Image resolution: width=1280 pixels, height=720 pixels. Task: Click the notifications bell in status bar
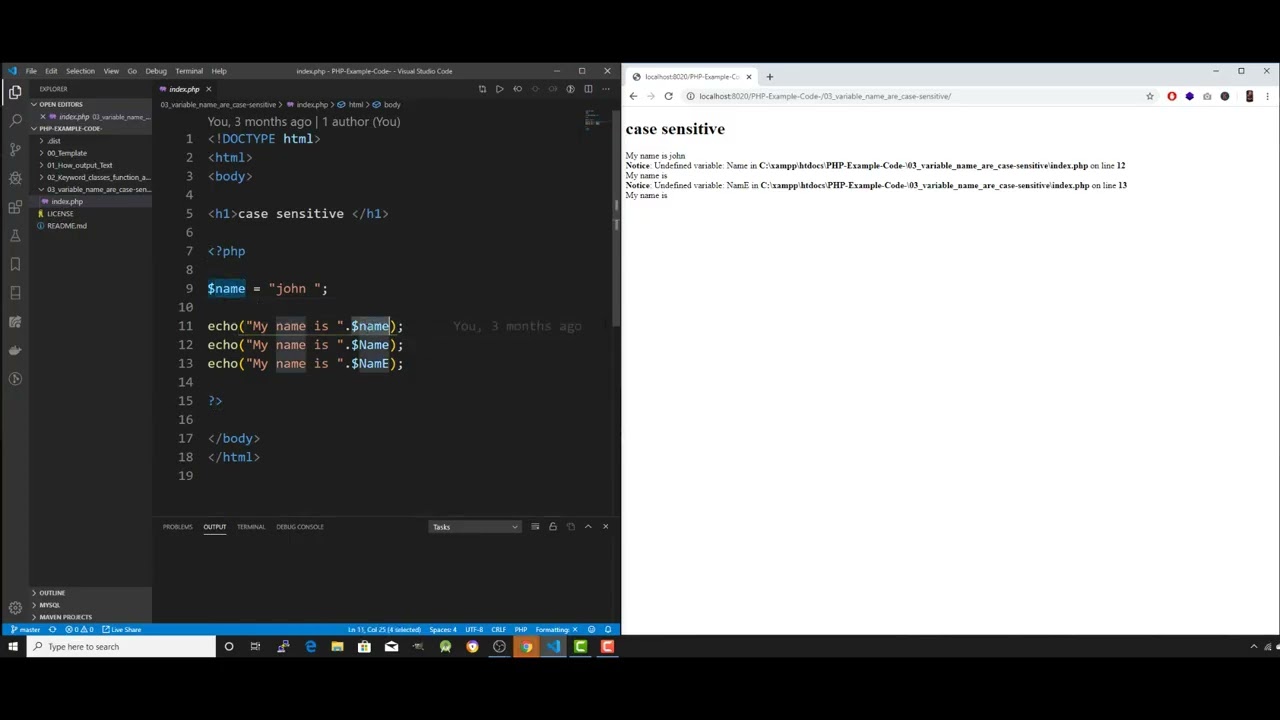click(x=608, y=630)
